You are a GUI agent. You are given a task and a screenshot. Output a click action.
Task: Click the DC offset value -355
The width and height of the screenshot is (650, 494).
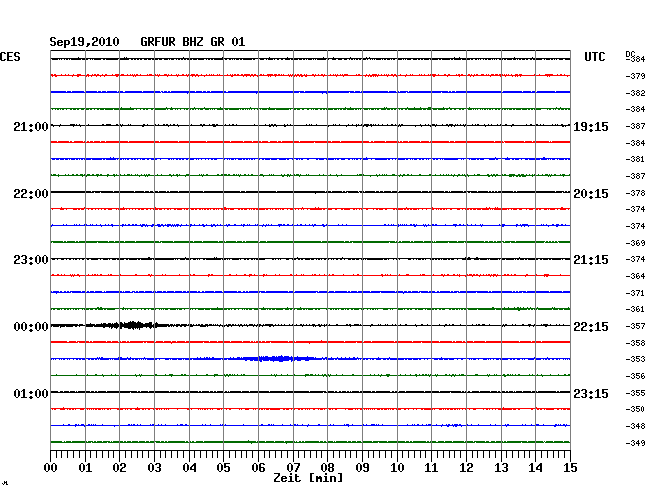click(635, 393)
